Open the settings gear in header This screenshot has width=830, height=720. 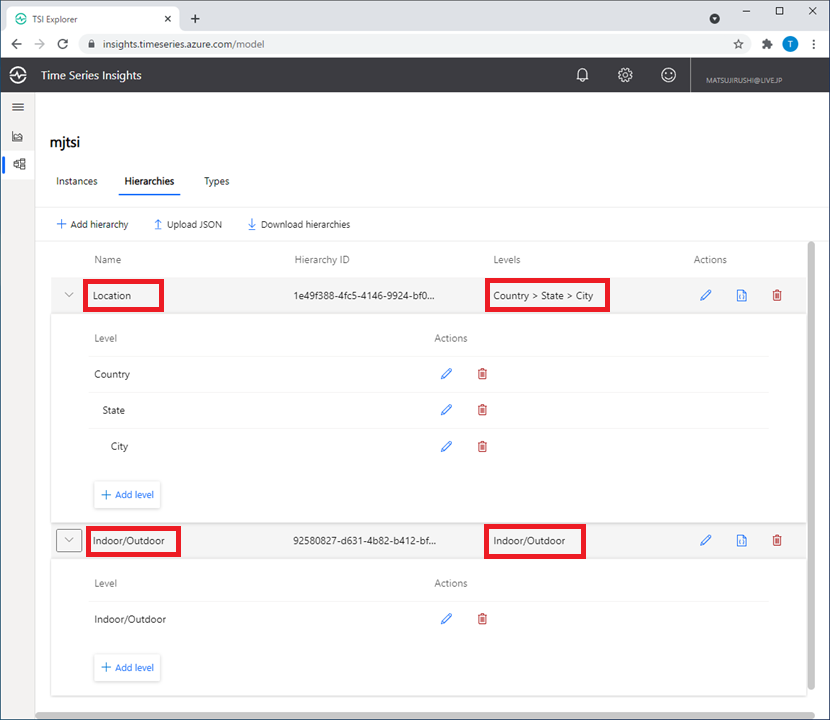click(x=625, y=75)
